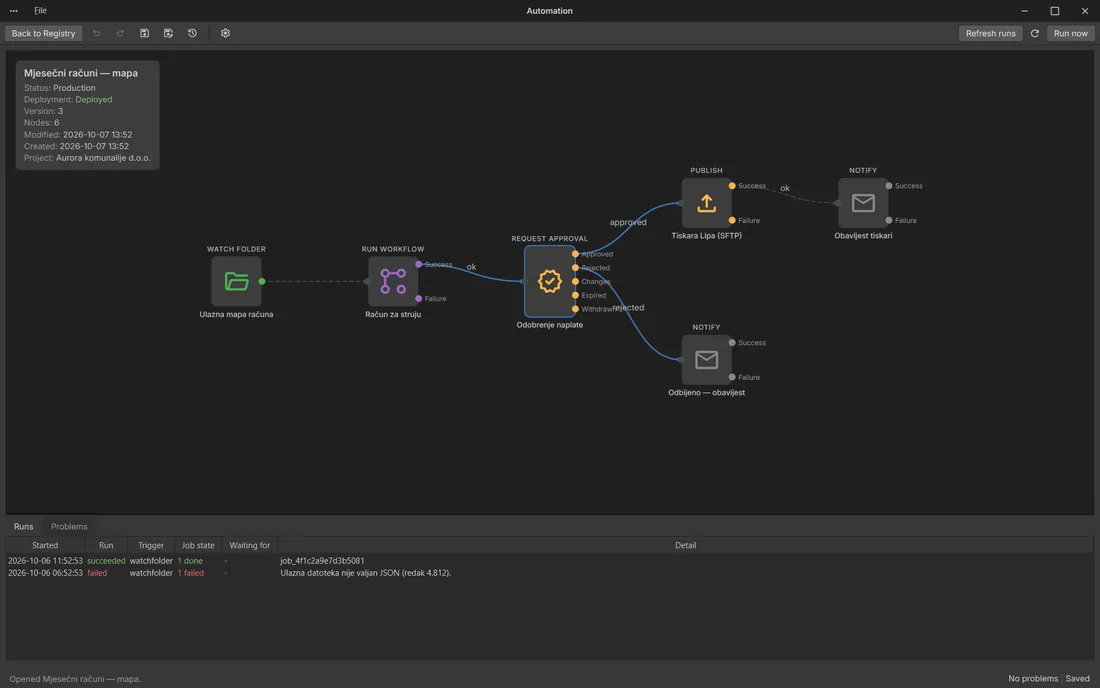Select the Watch Folder node icon
This screenshot has height=688, width=1100.
(236, 281)
